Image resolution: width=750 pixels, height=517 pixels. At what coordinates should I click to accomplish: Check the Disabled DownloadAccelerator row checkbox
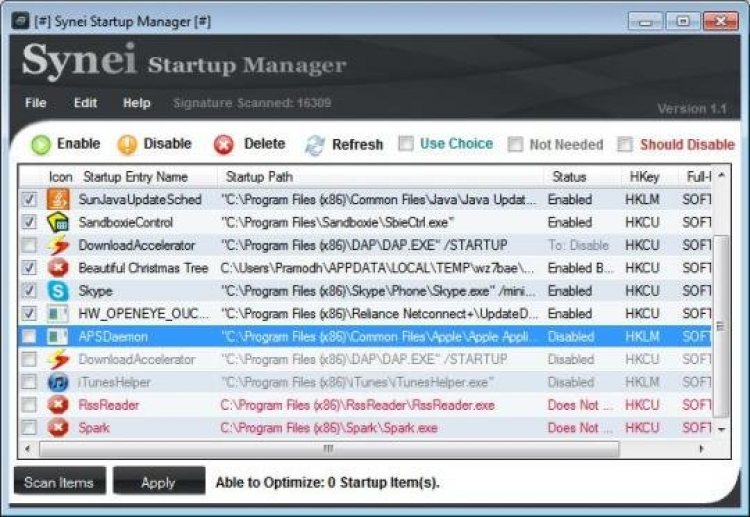pyautogui.click(x=29, y=359)
